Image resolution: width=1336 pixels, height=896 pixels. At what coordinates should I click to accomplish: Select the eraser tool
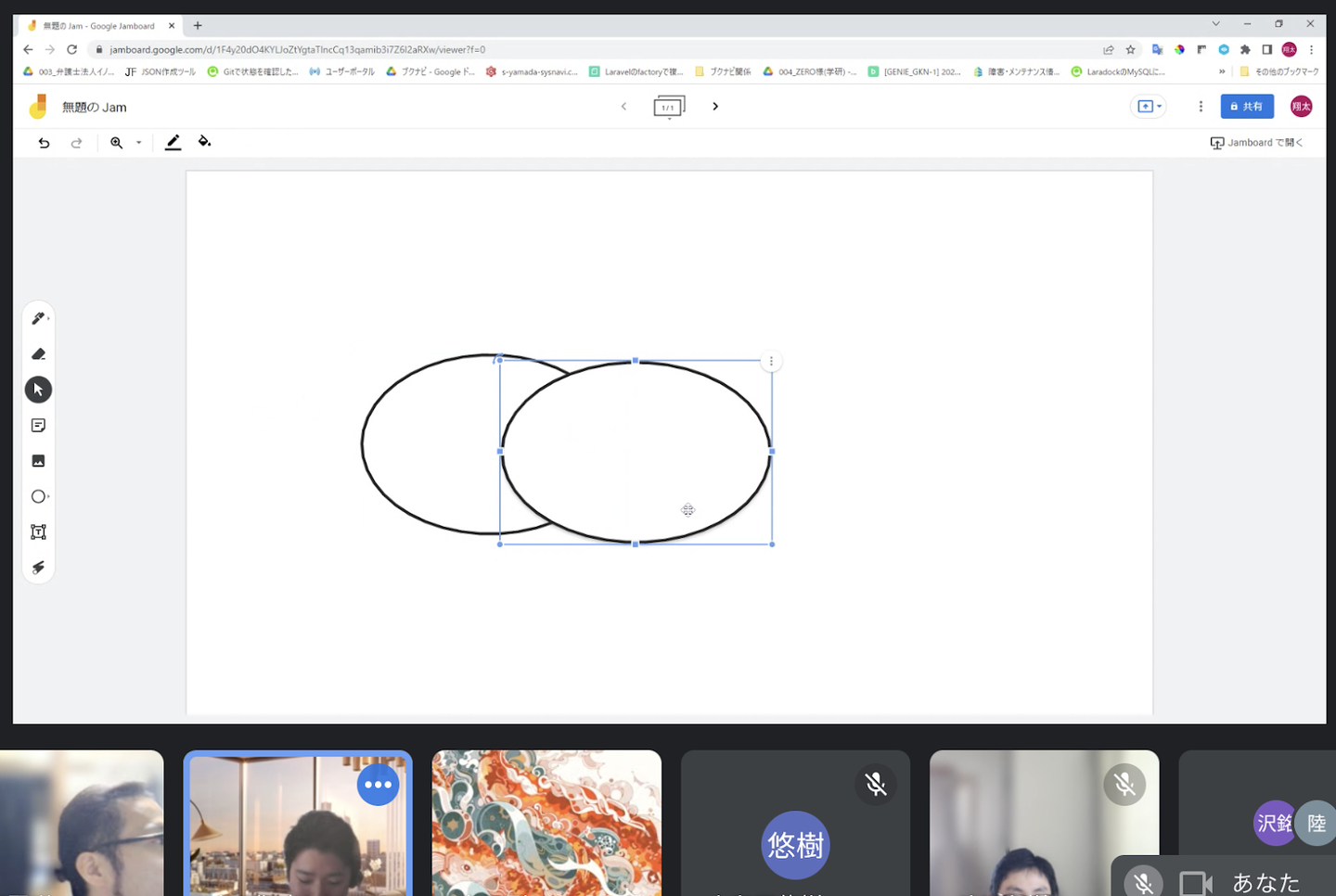click(38, 354)
